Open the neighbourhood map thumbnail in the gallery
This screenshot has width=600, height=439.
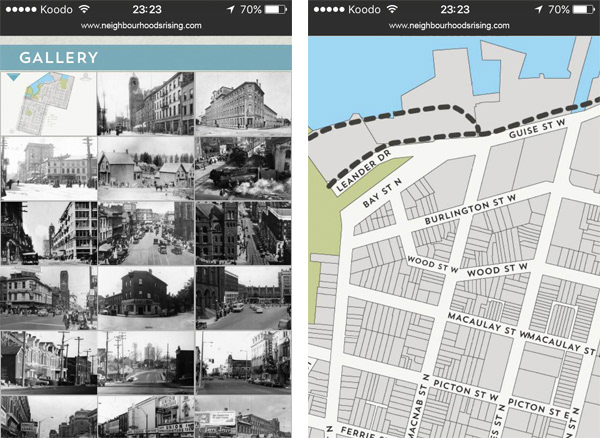[49, 103]
